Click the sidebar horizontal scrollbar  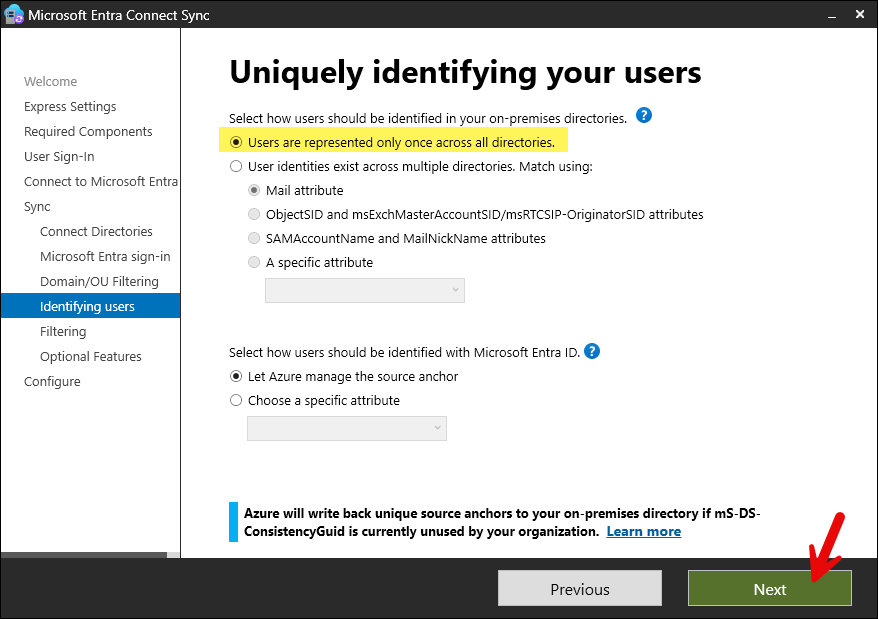coord(84,555)
